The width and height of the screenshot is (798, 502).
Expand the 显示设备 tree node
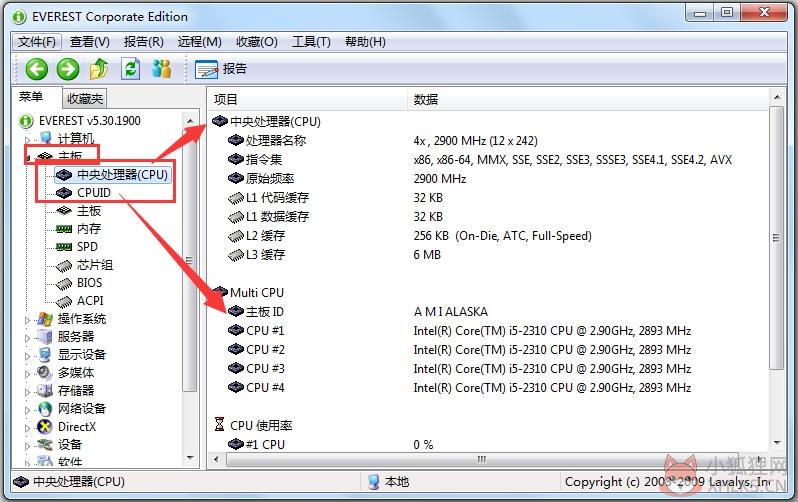click(x=27, y=356)
